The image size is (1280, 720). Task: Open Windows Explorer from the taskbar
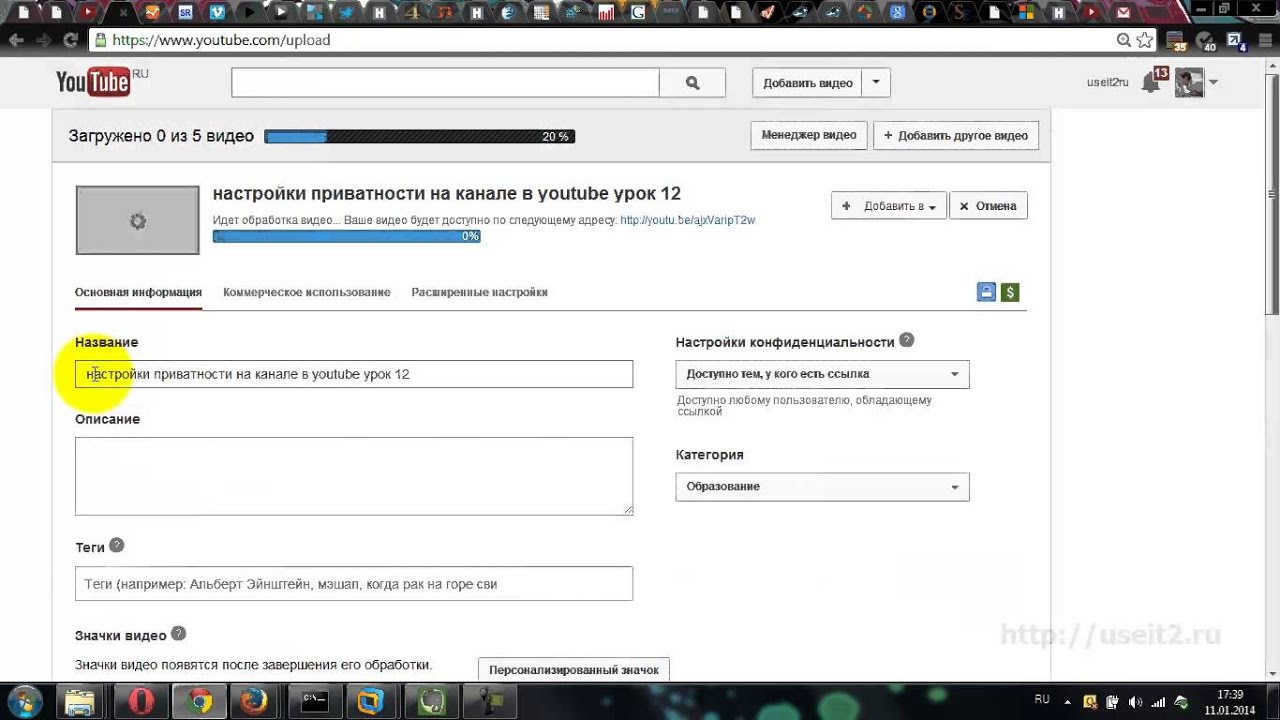tap(80, 702)
